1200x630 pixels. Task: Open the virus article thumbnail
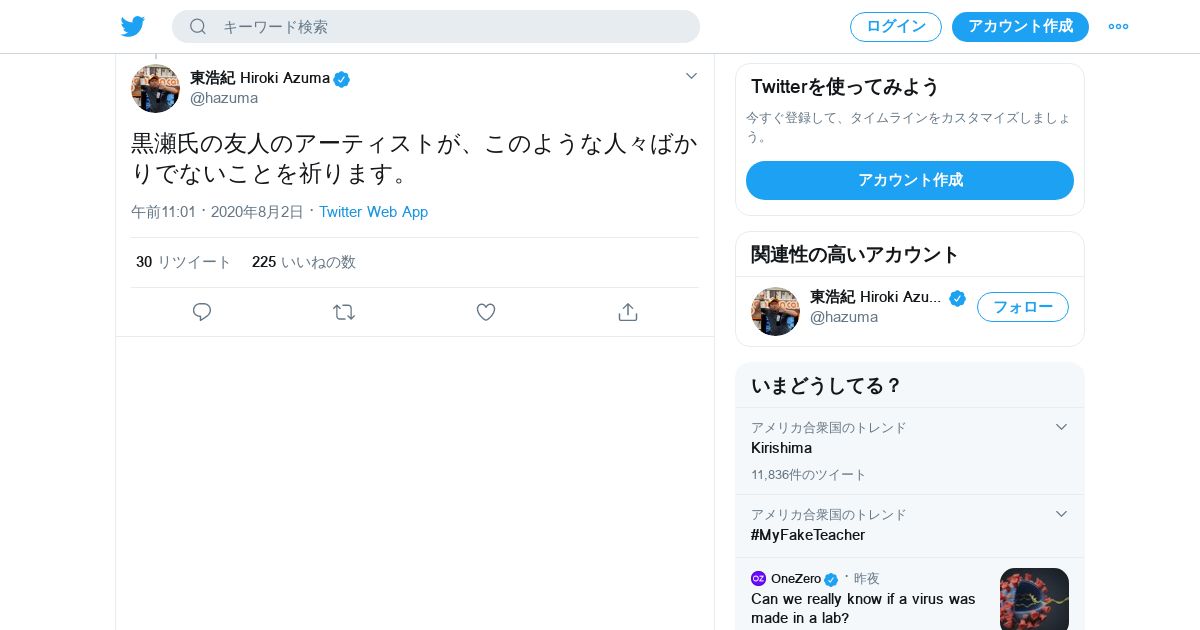click(1034, 598)
